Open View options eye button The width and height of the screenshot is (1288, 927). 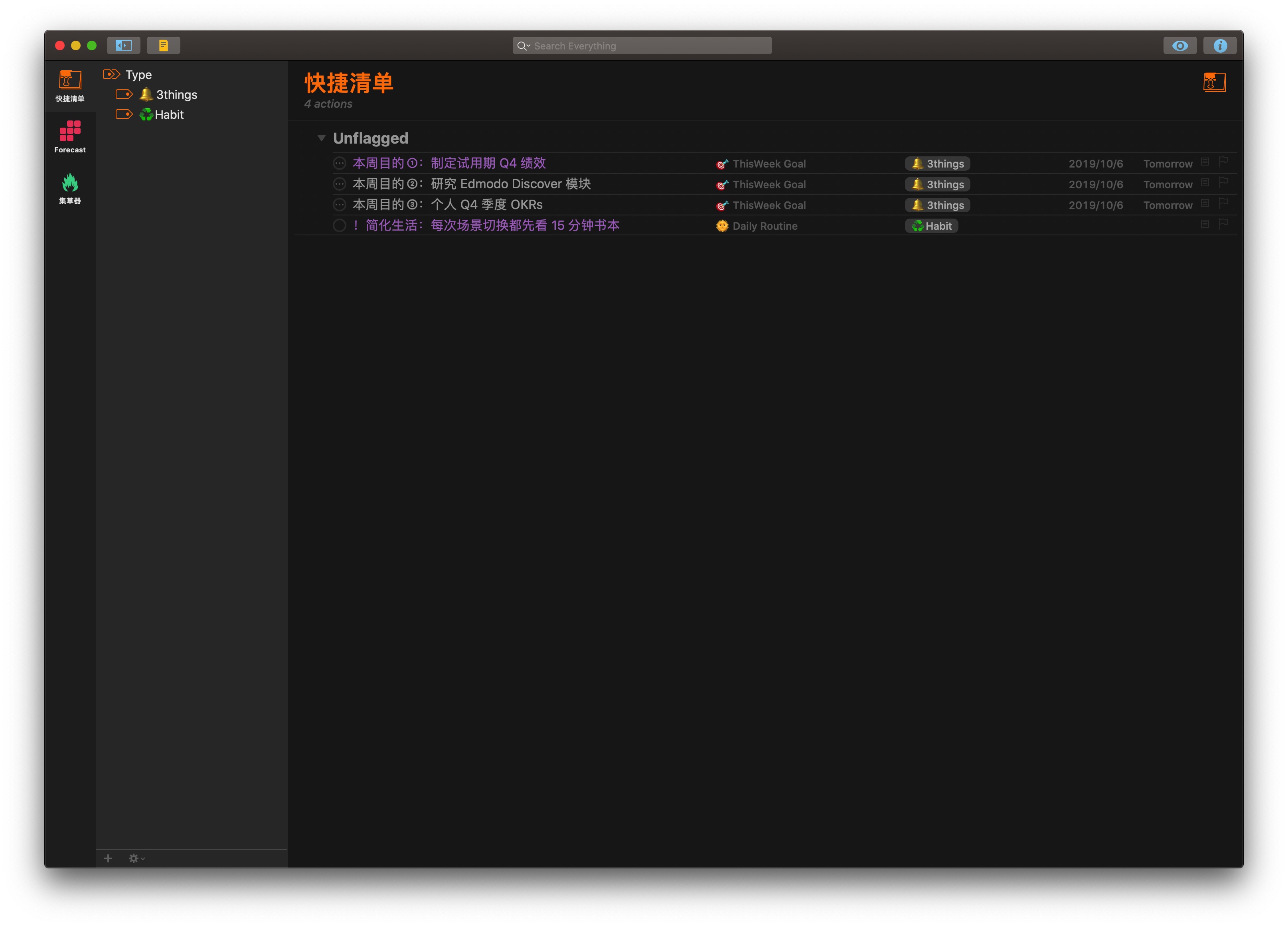click(1179, 45)
